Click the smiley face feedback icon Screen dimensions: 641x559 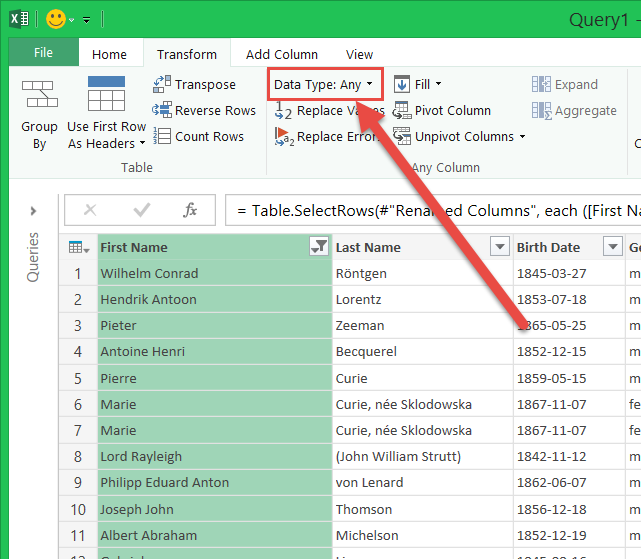tap(56, 19)
